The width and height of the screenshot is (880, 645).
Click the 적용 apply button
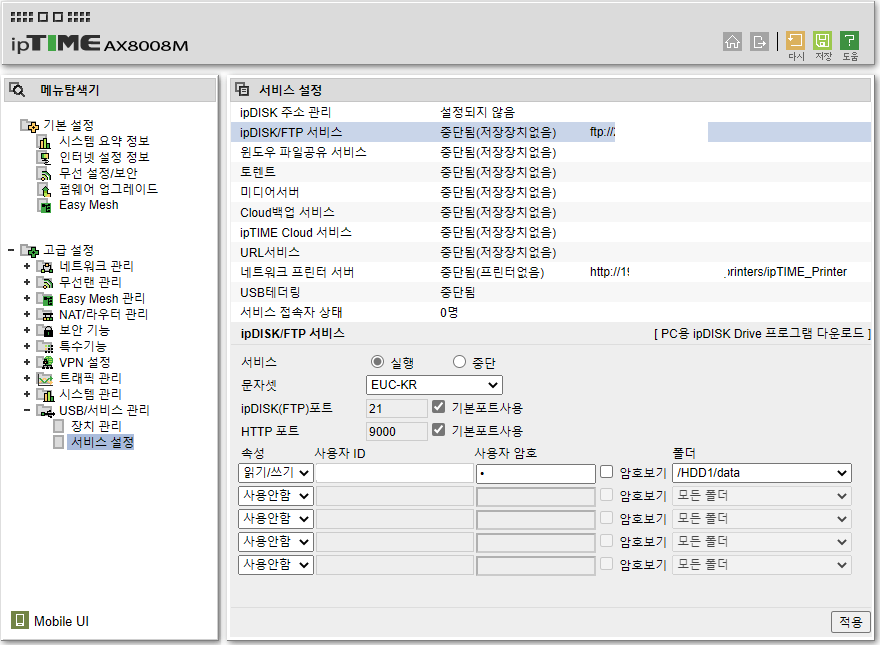point(850,621)
